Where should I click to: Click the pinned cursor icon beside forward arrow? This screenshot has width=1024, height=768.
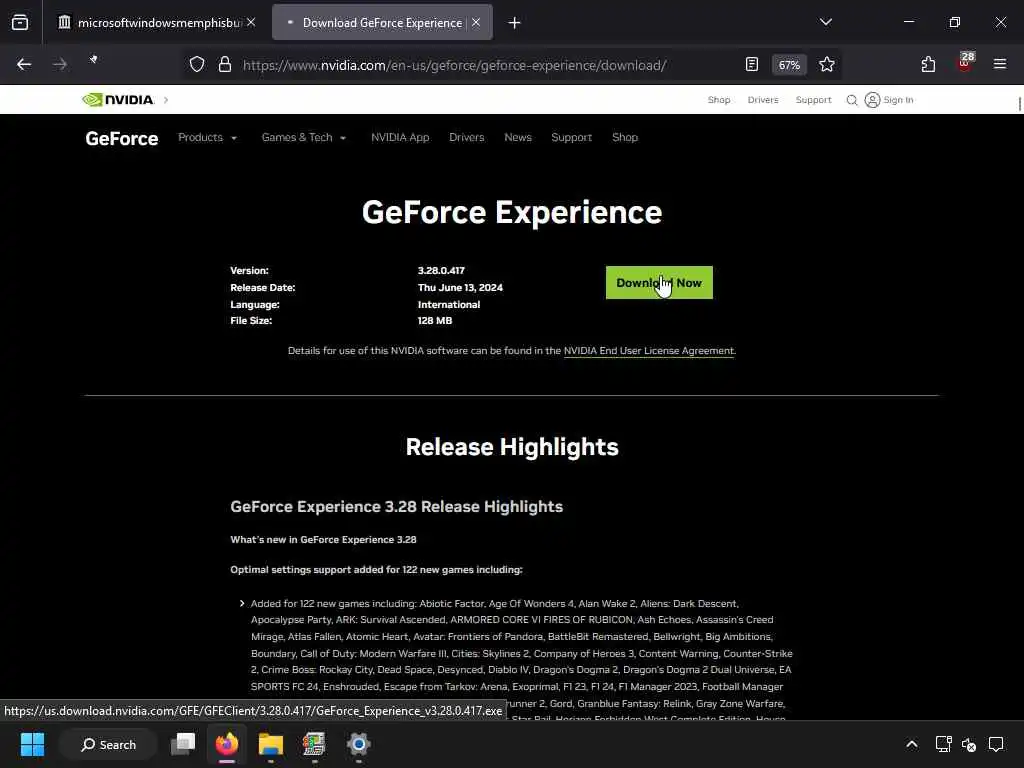pyautogui.click(x=93, y=60)
